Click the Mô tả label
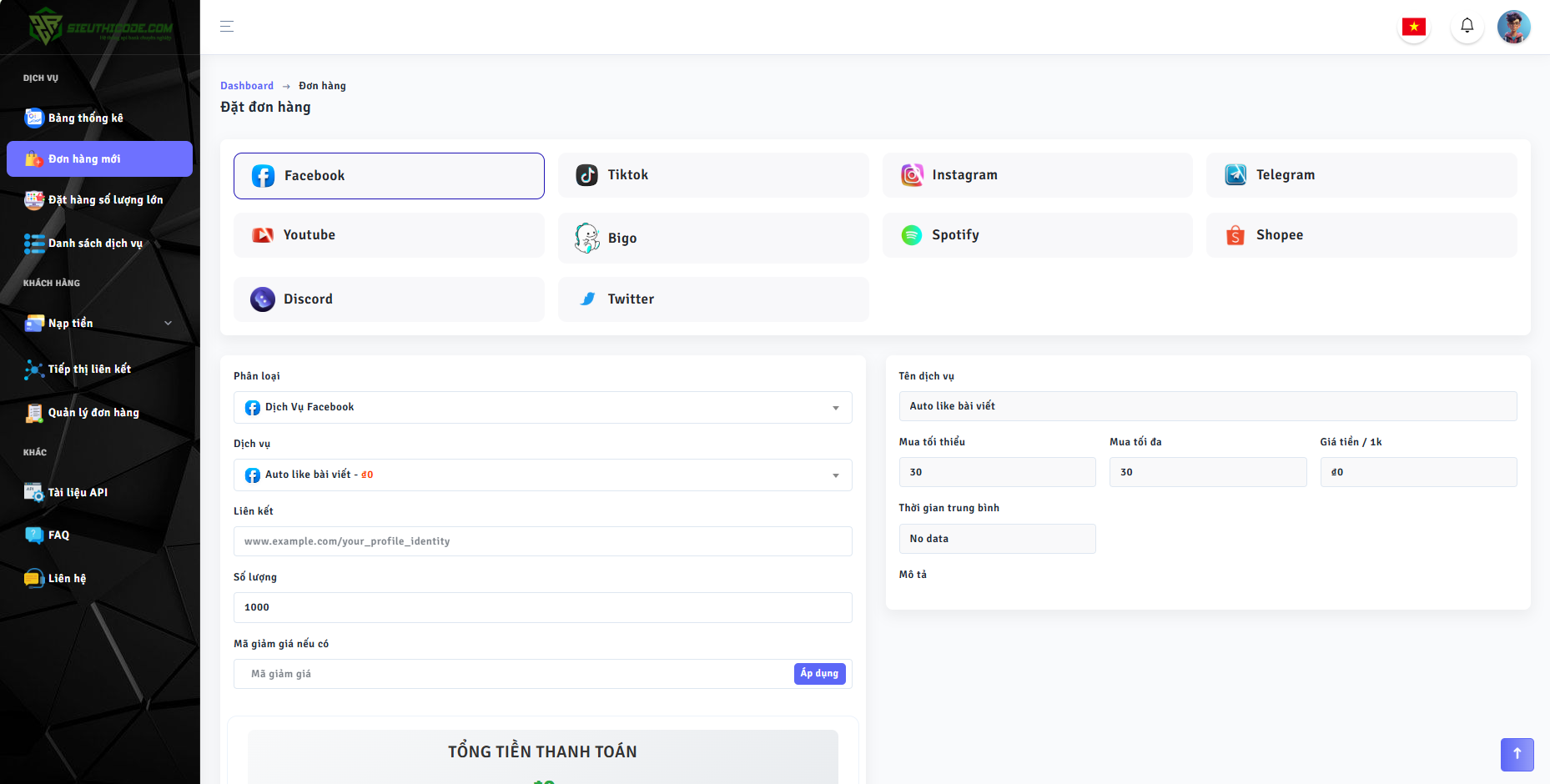Screen dimensions: 1550x784 tap(913, 575)
